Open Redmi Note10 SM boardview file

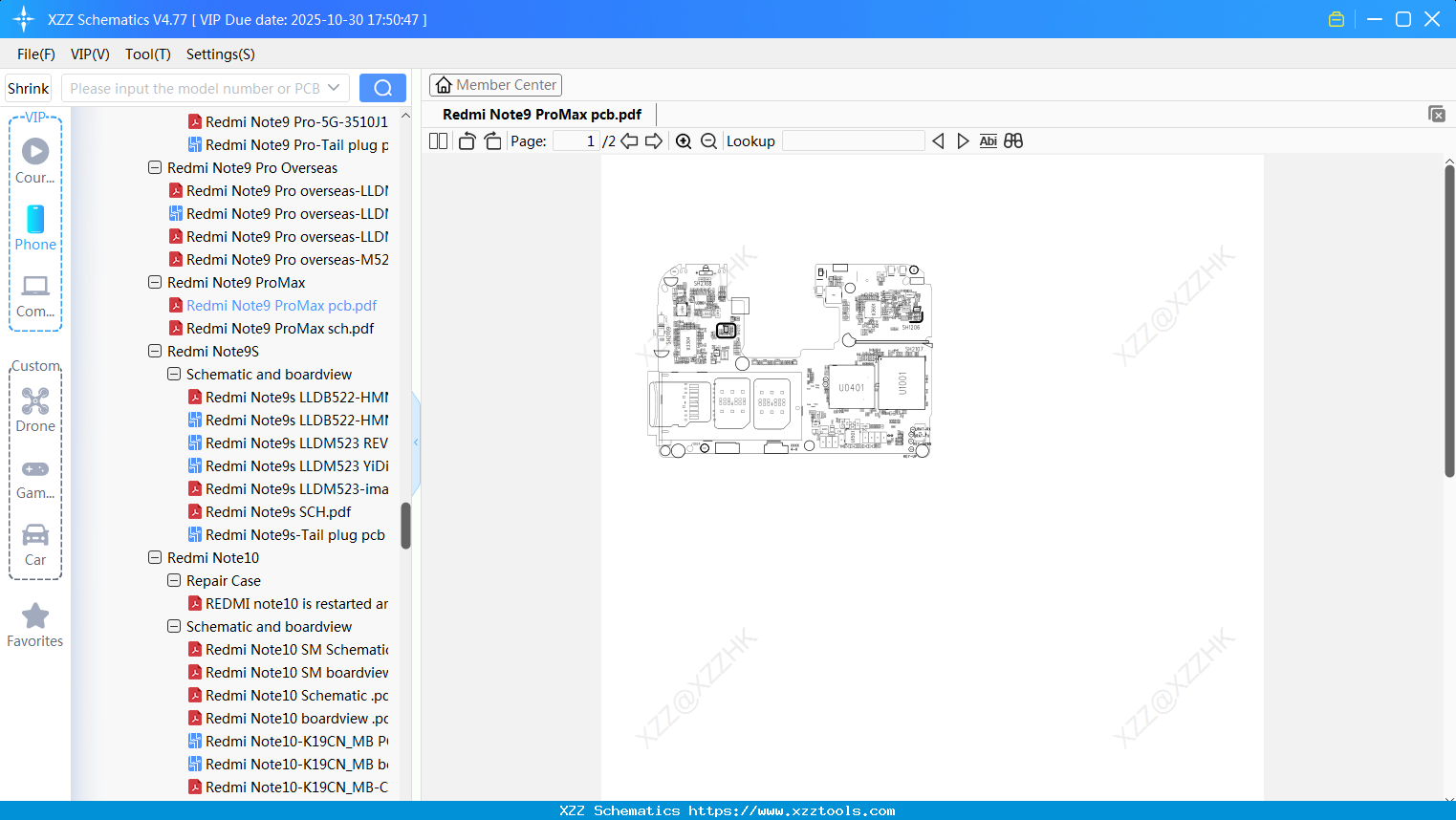tap(296, 672)
